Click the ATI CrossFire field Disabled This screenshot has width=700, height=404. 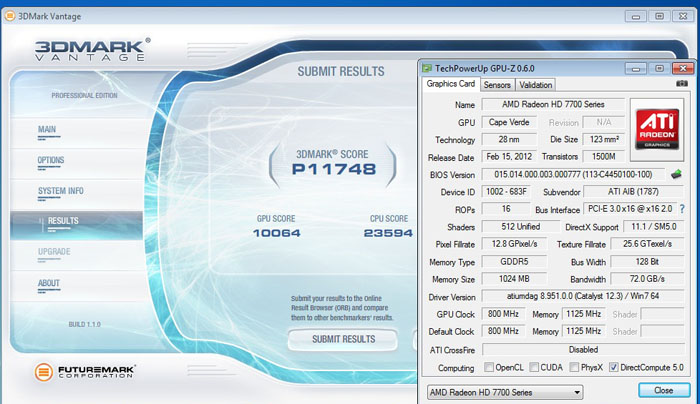[x=583, y=350]
